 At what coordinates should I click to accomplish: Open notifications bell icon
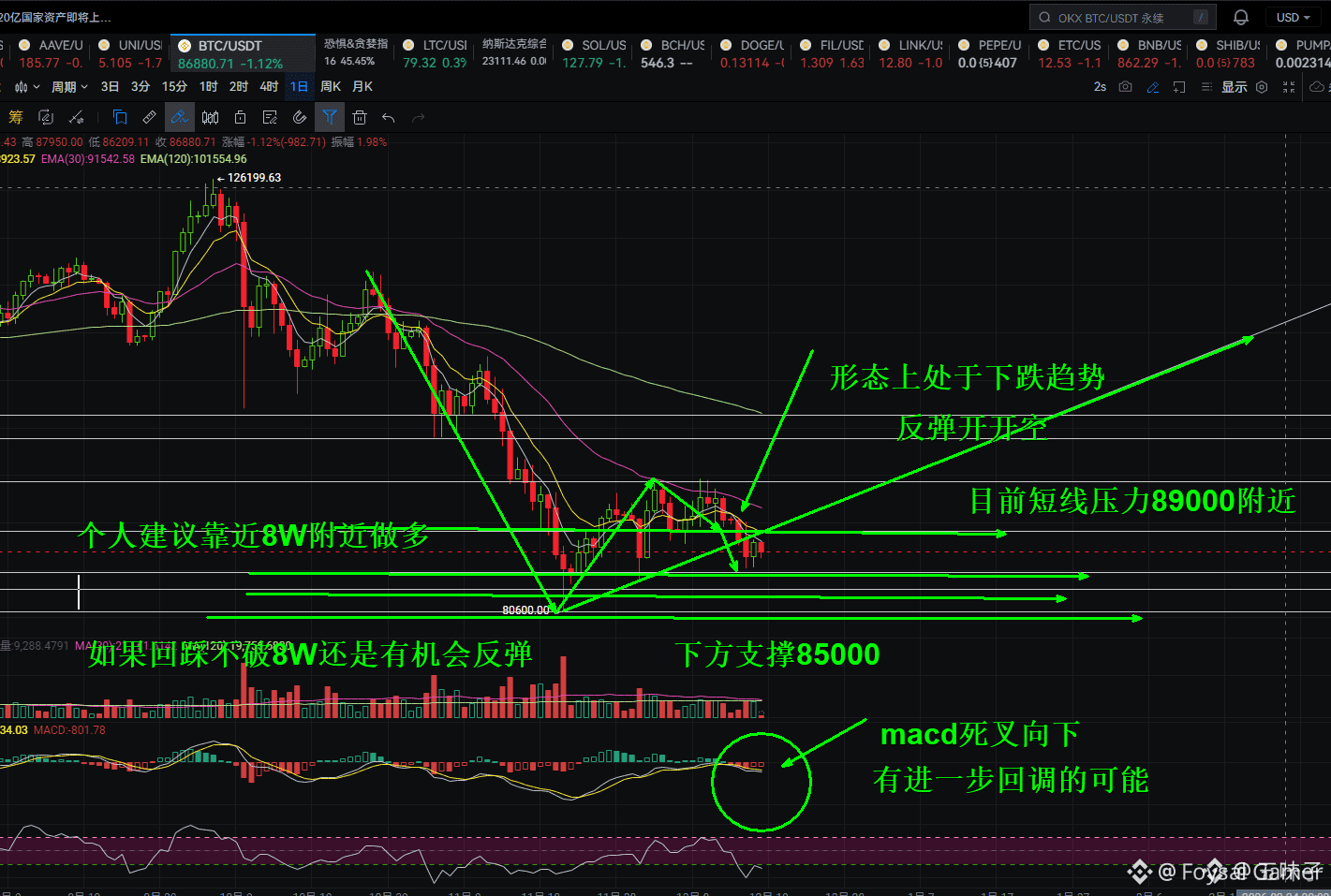pyautogui.click(x=1240, y=17)
